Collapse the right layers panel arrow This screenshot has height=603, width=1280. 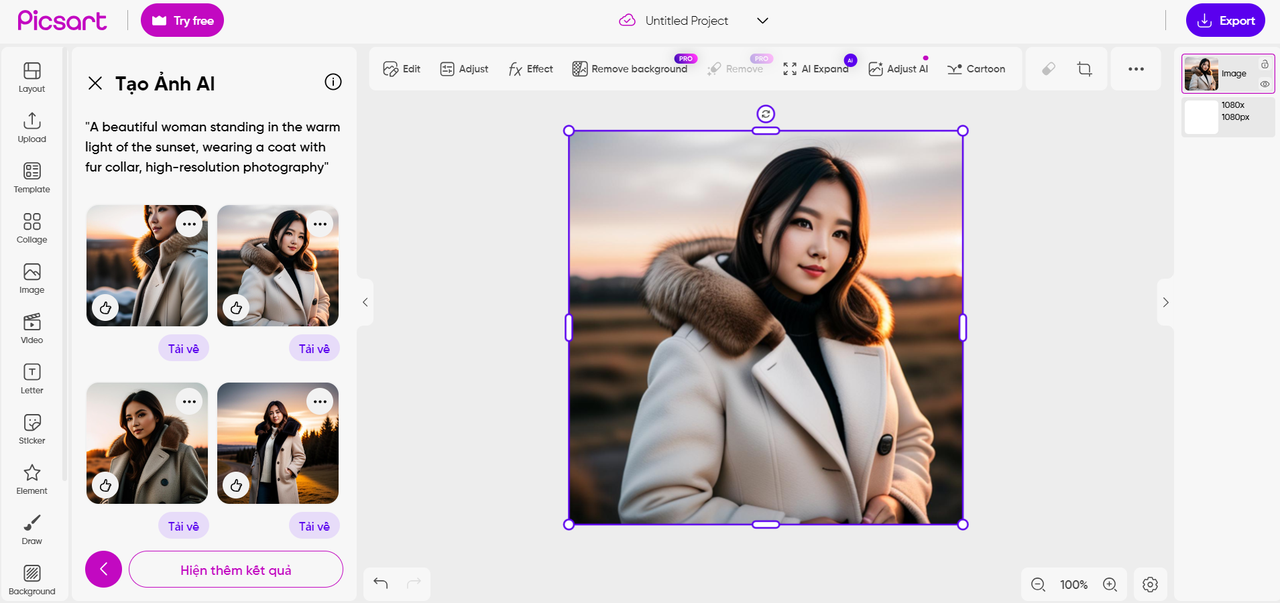point(1165,302)
